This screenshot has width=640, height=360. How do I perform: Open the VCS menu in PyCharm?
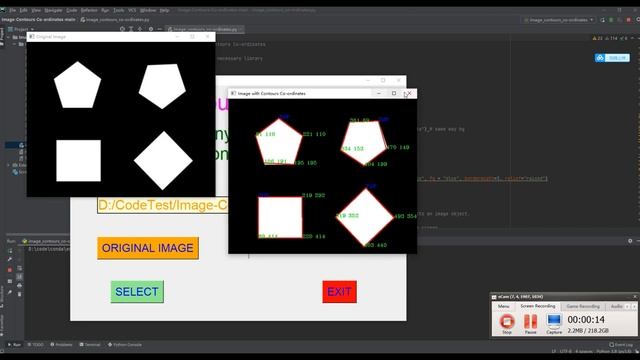pyautogui.click(x=132, y=10)
